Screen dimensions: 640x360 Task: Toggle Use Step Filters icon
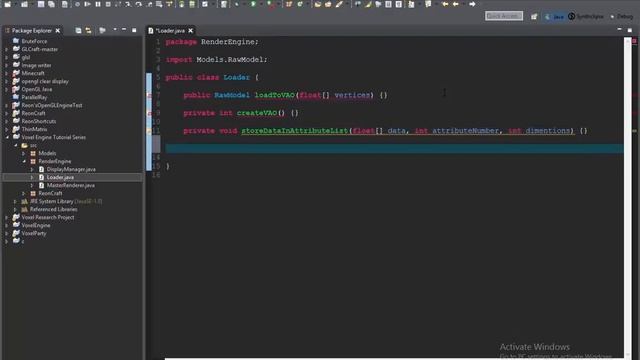[170, 4]
